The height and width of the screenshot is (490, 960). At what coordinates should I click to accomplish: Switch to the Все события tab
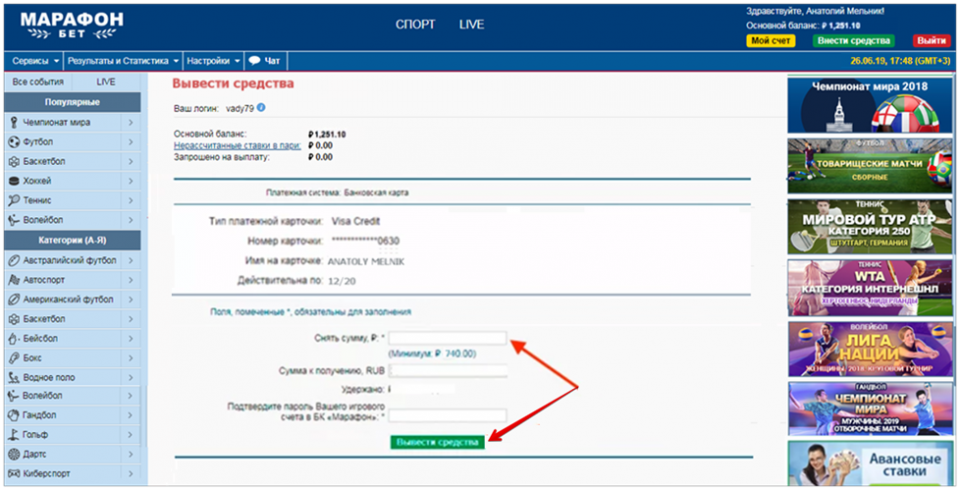38,82
